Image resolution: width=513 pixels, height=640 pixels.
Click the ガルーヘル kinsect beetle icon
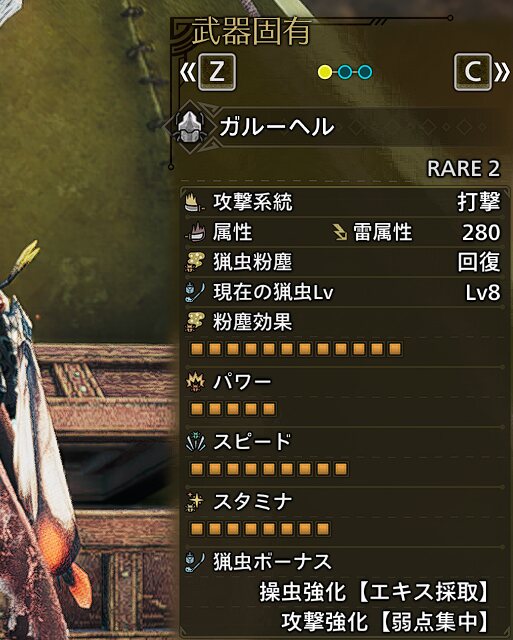[189, 127]
